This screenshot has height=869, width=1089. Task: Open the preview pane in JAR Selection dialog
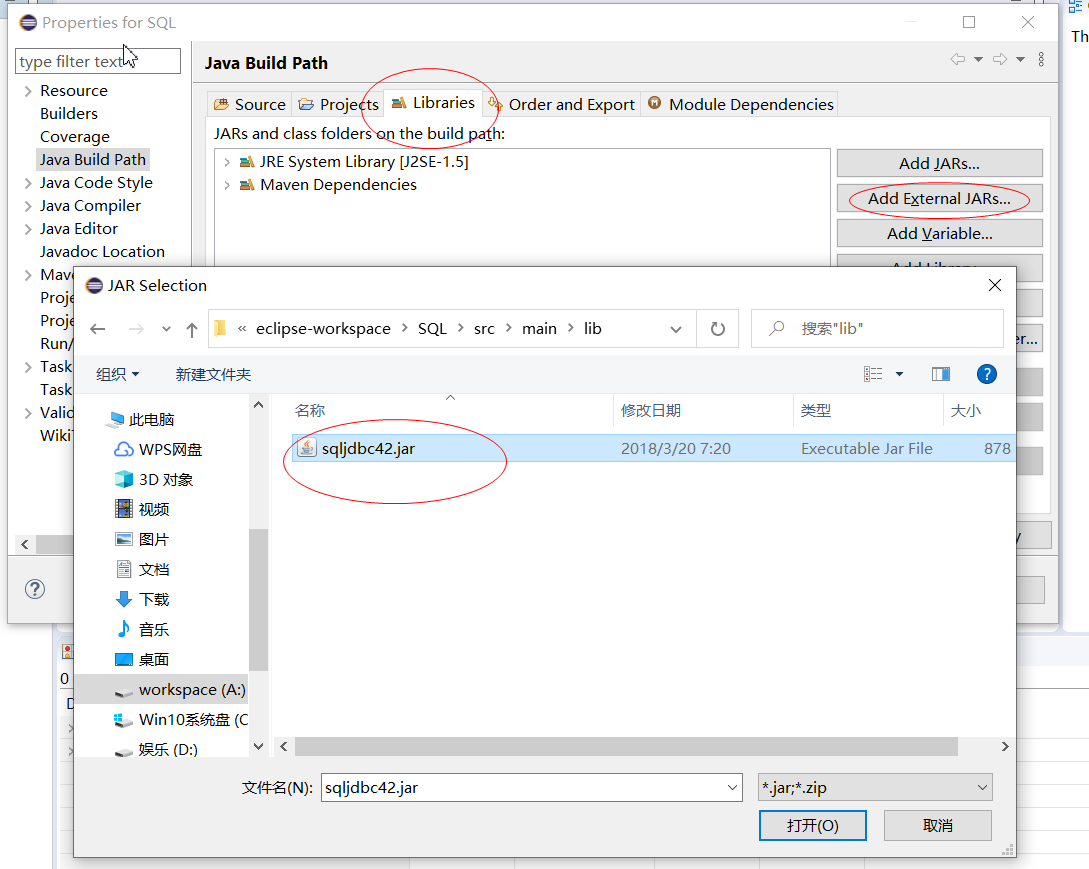coord(940,373)
